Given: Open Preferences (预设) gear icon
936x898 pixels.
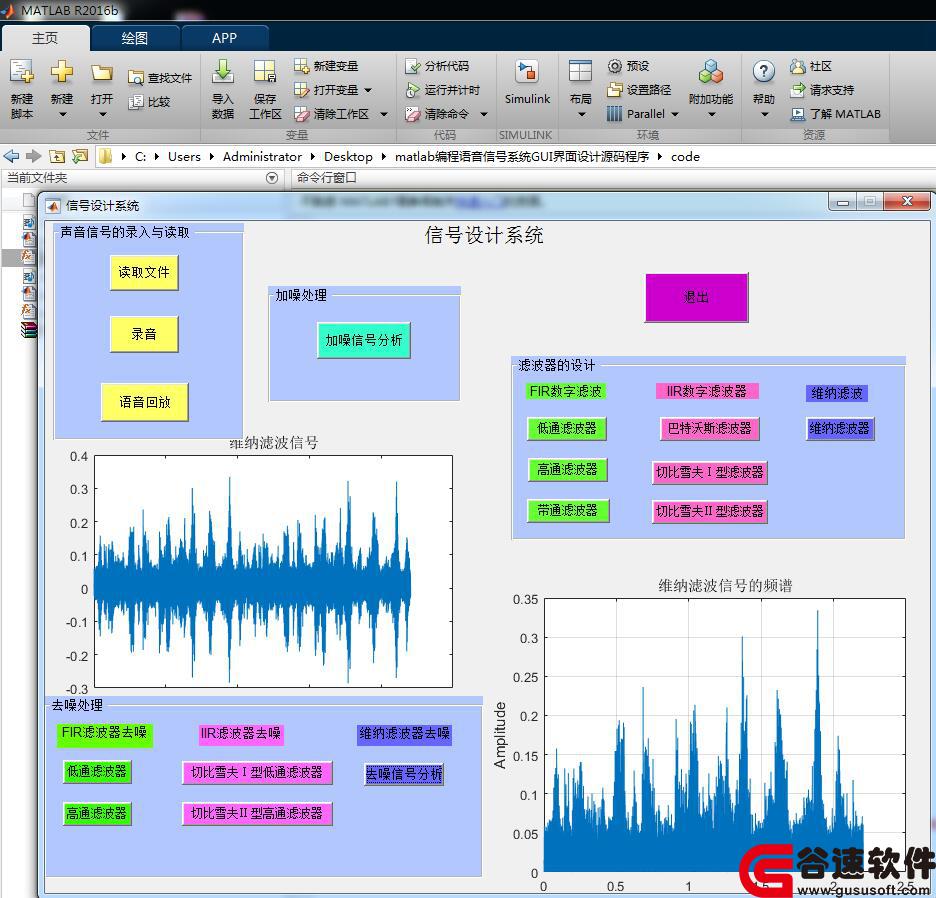Looking at the screenshot, I should coord(615,66).
